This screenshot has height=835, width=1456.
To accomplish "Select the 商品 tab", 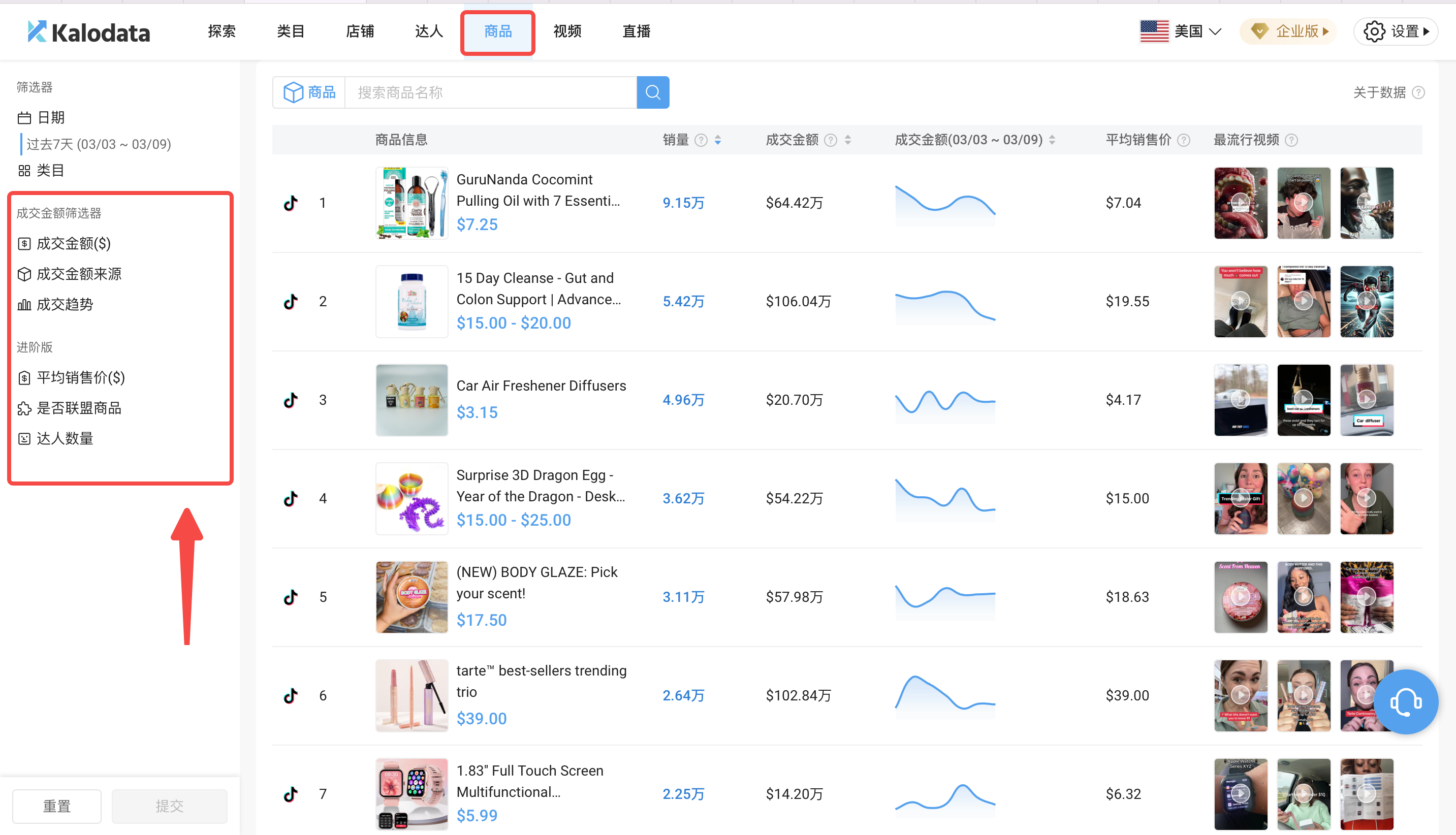I will (498, 31).
